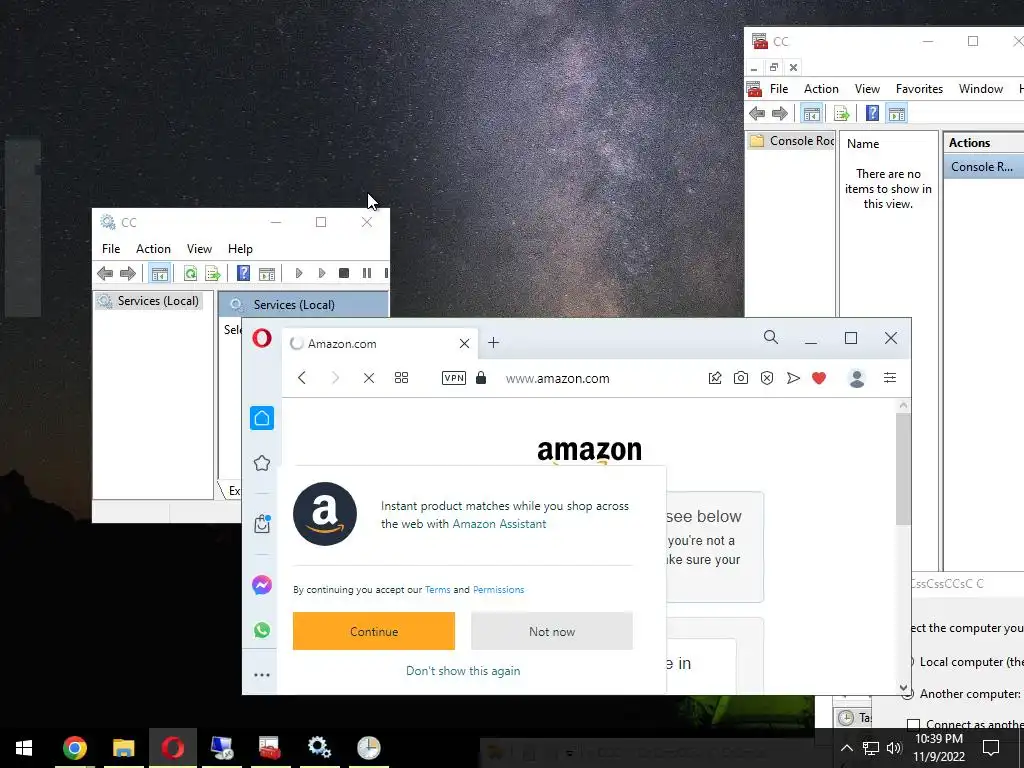
Task: Open Opera sidebar three-dots setup
Action: tap(262, 675)
